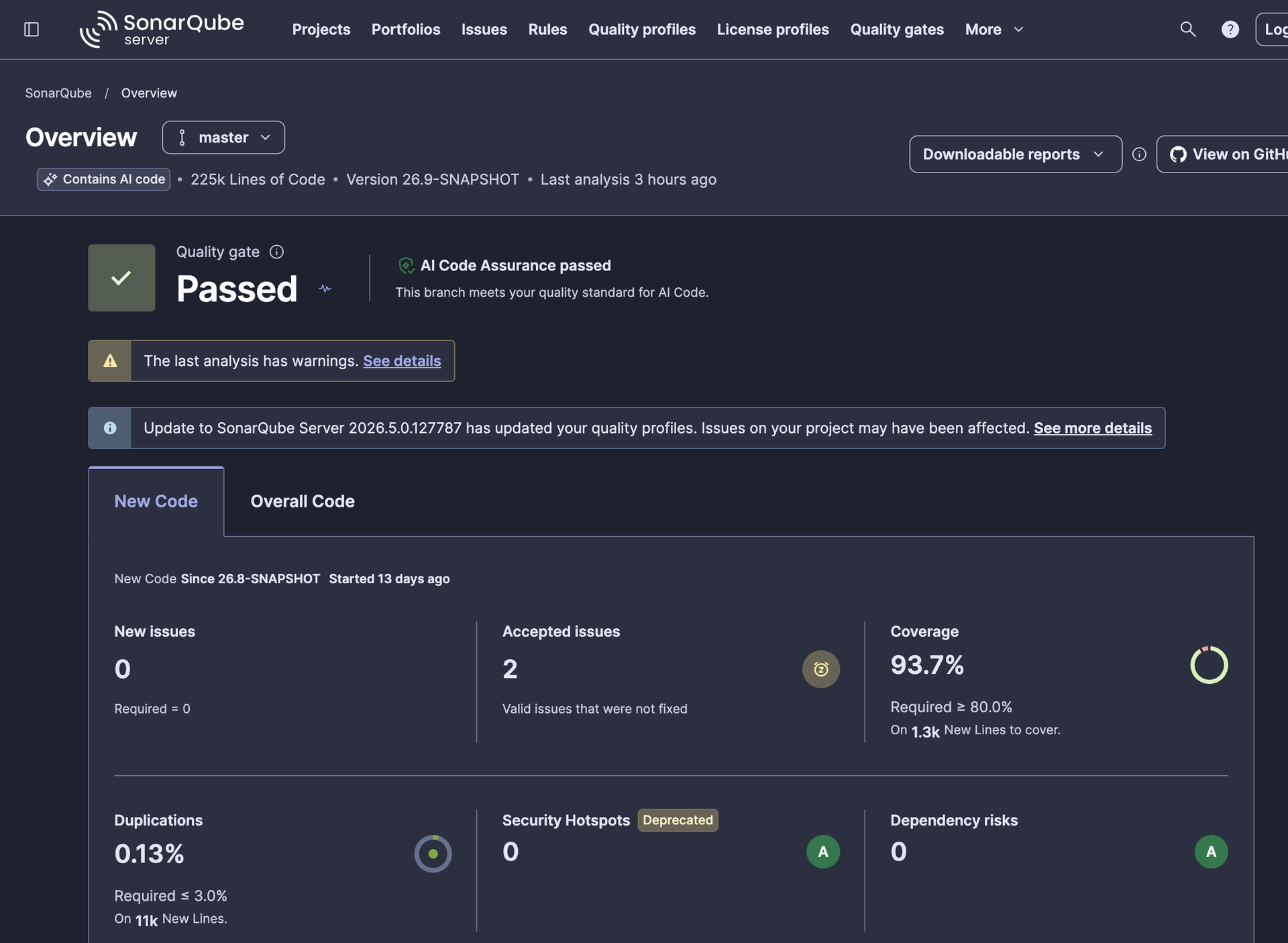Click 'Since 26.8-SNAPSHOT' new code text

click(x=250, y=579)
